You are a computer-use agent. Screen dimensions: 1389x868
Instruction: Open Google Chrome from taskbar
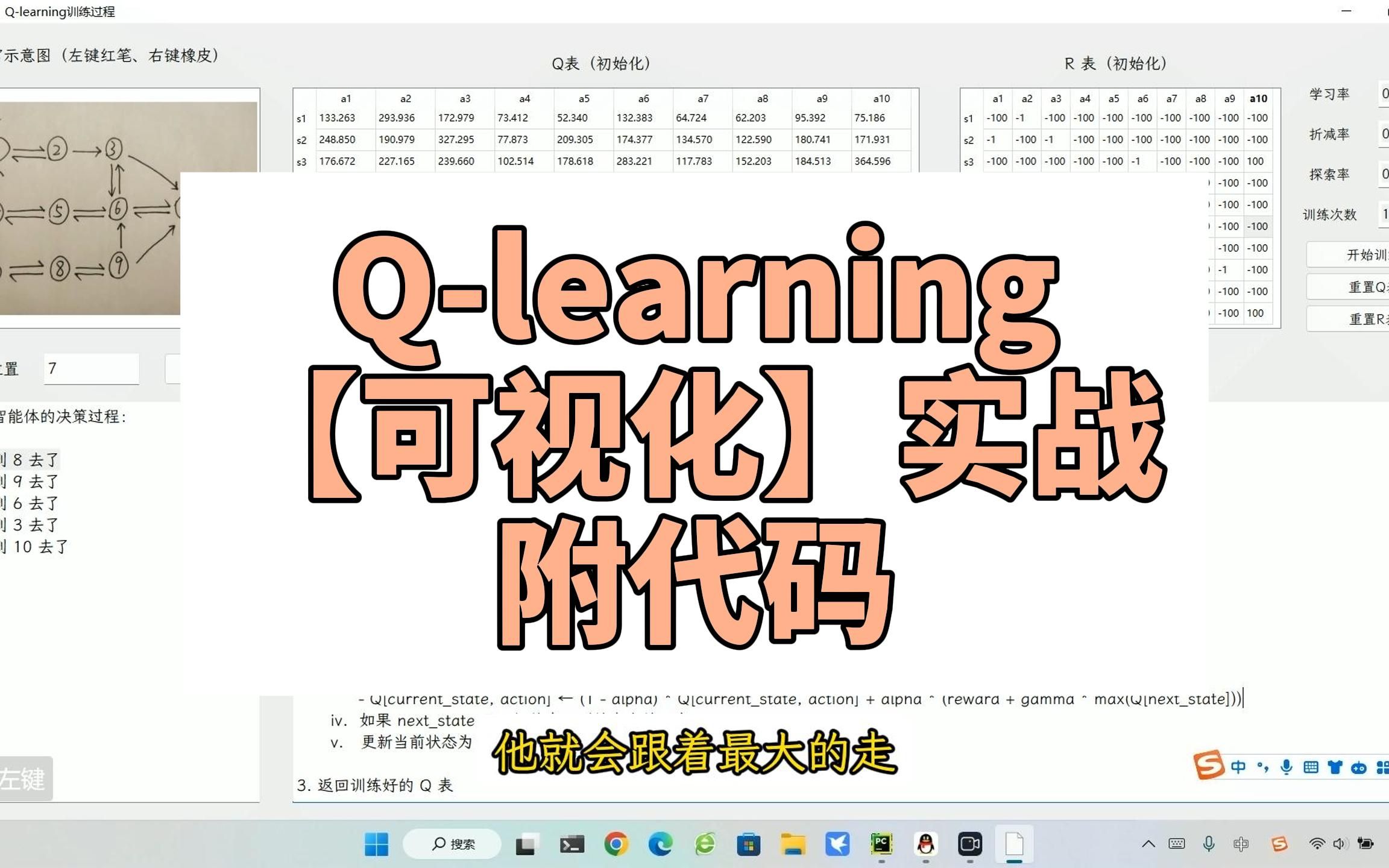pos(616,844)
